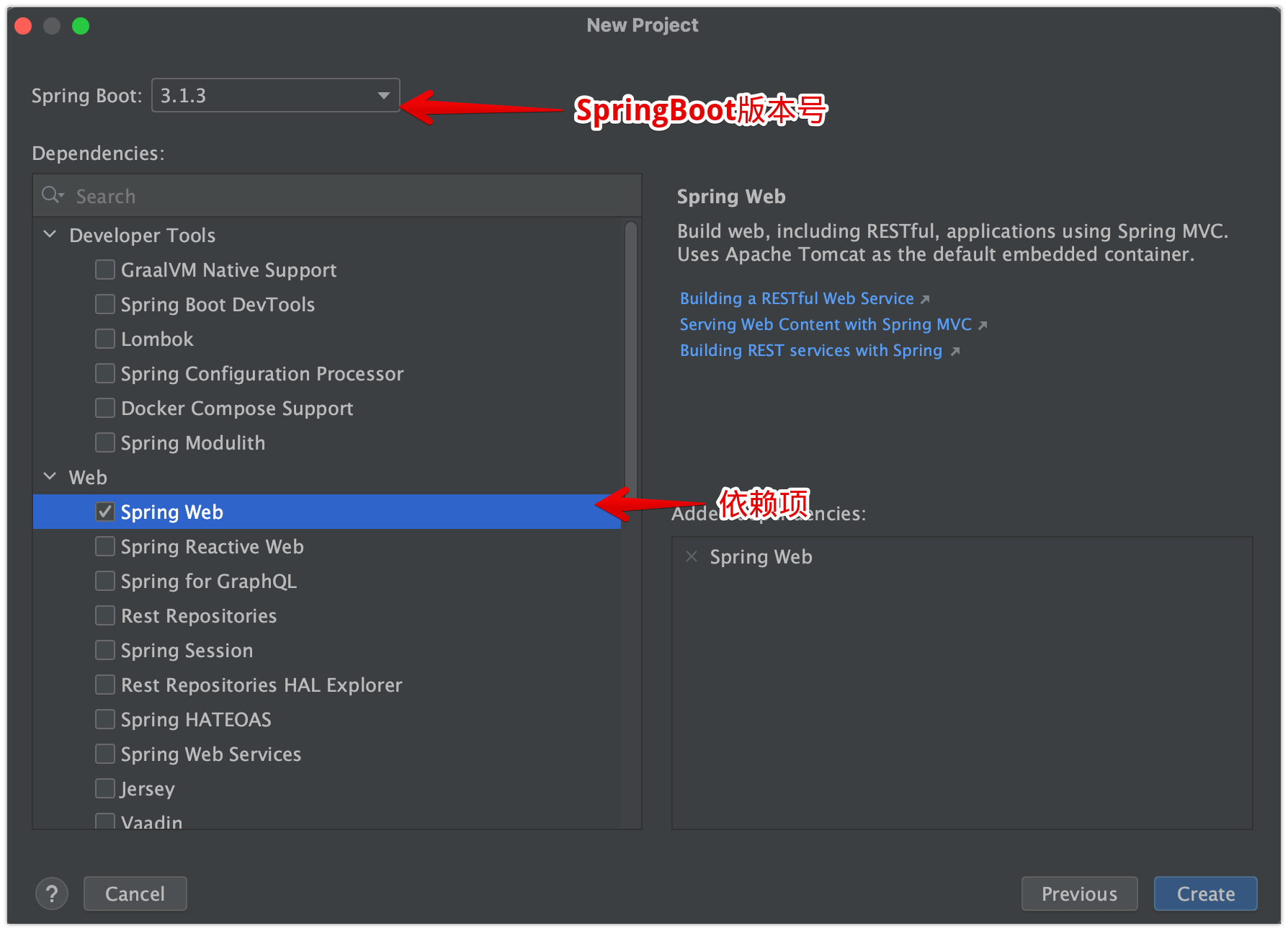Enable the Lombok dependency checkbox
The image size is (1288, 931).
105,339
